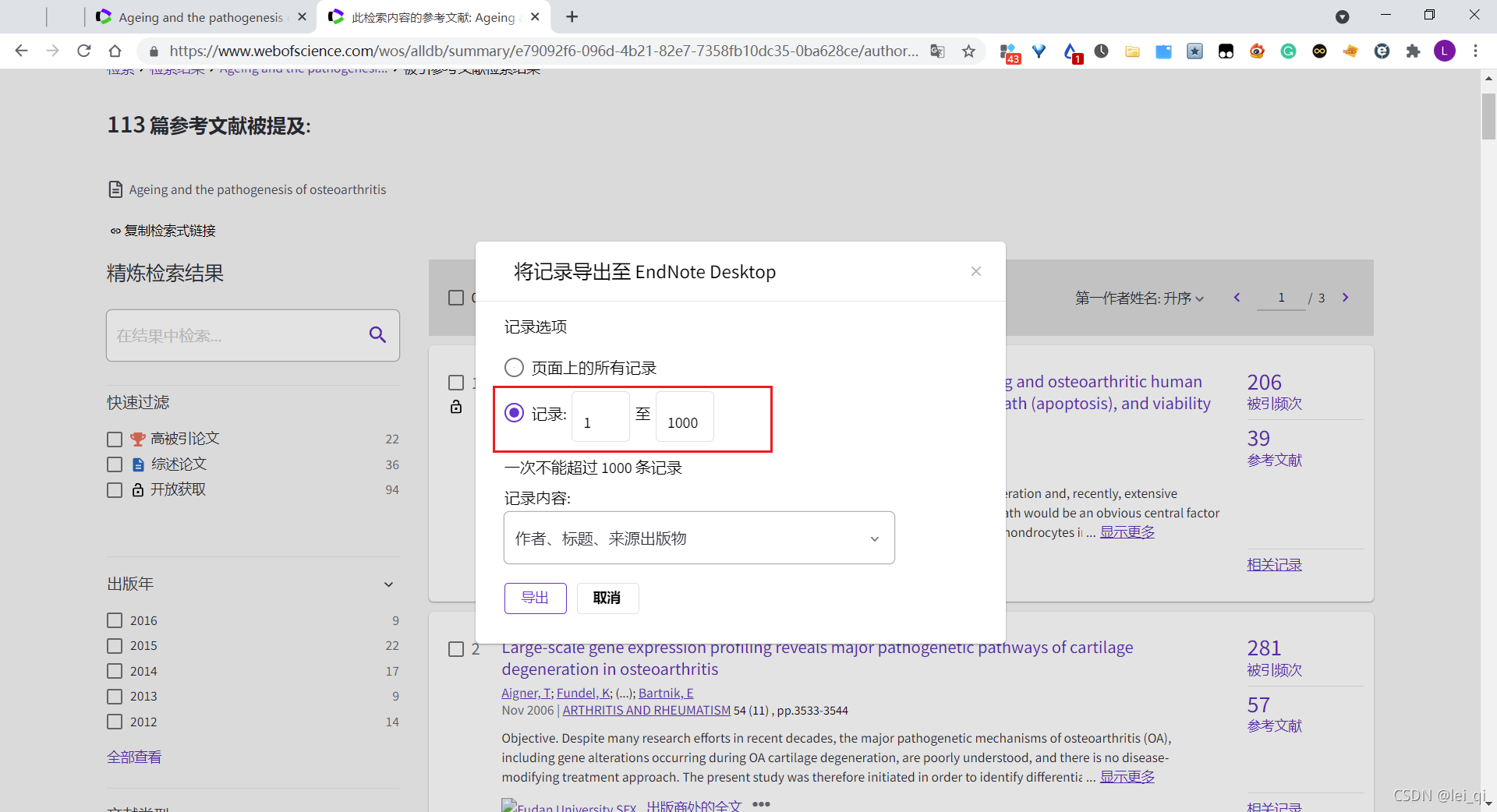
Task: Open the clock history extension icon
Action: click(x=1101, y=51)
